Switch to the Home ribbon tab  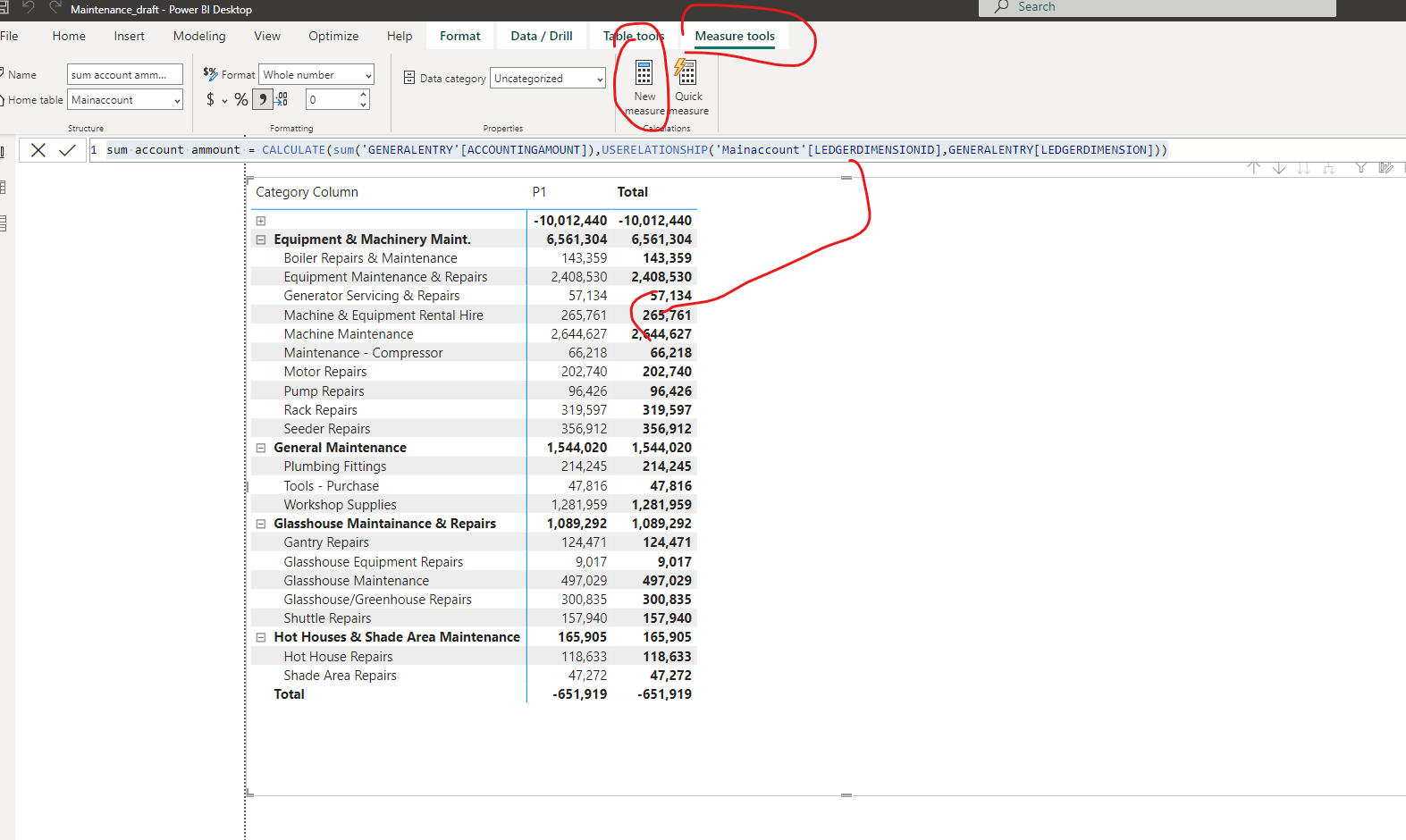69,36
